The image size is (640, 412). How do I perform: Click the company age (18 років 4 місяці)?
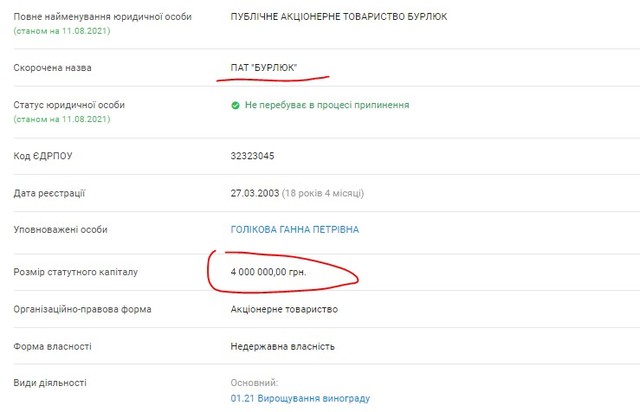pyautogui.click(x=328, y=192)
